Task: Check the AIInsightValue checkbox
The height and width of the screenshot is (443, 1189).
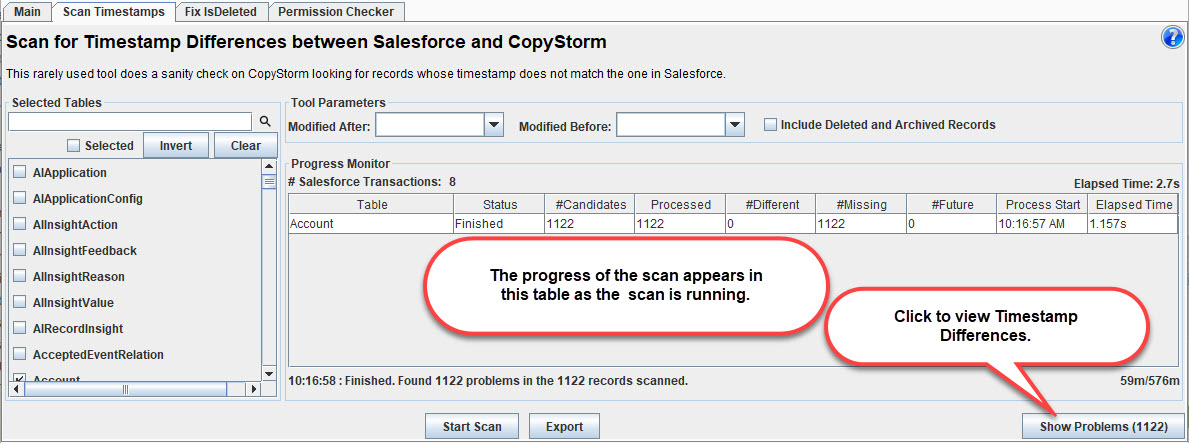Action: point(21,303)
